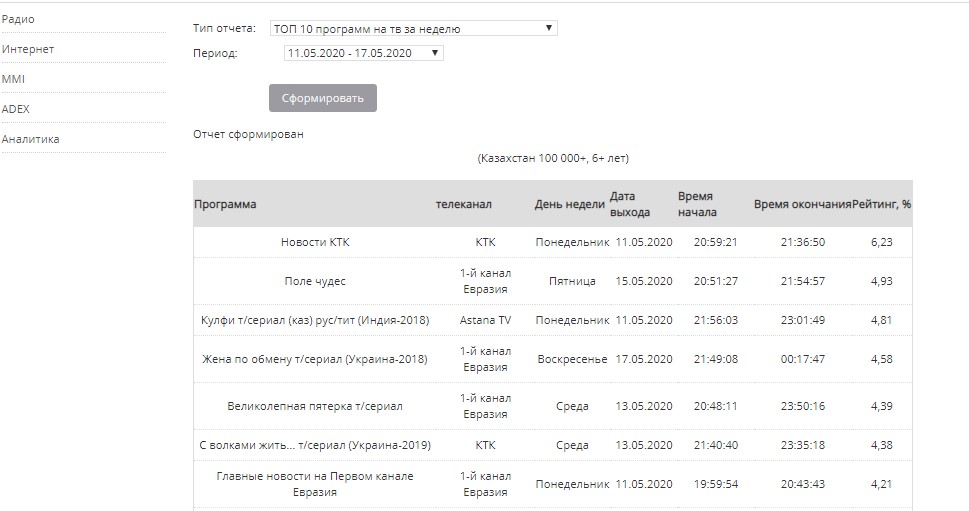
Task: Click the Рейтинг, % column header
Action: pyautogui.click(x=881, y=204)
